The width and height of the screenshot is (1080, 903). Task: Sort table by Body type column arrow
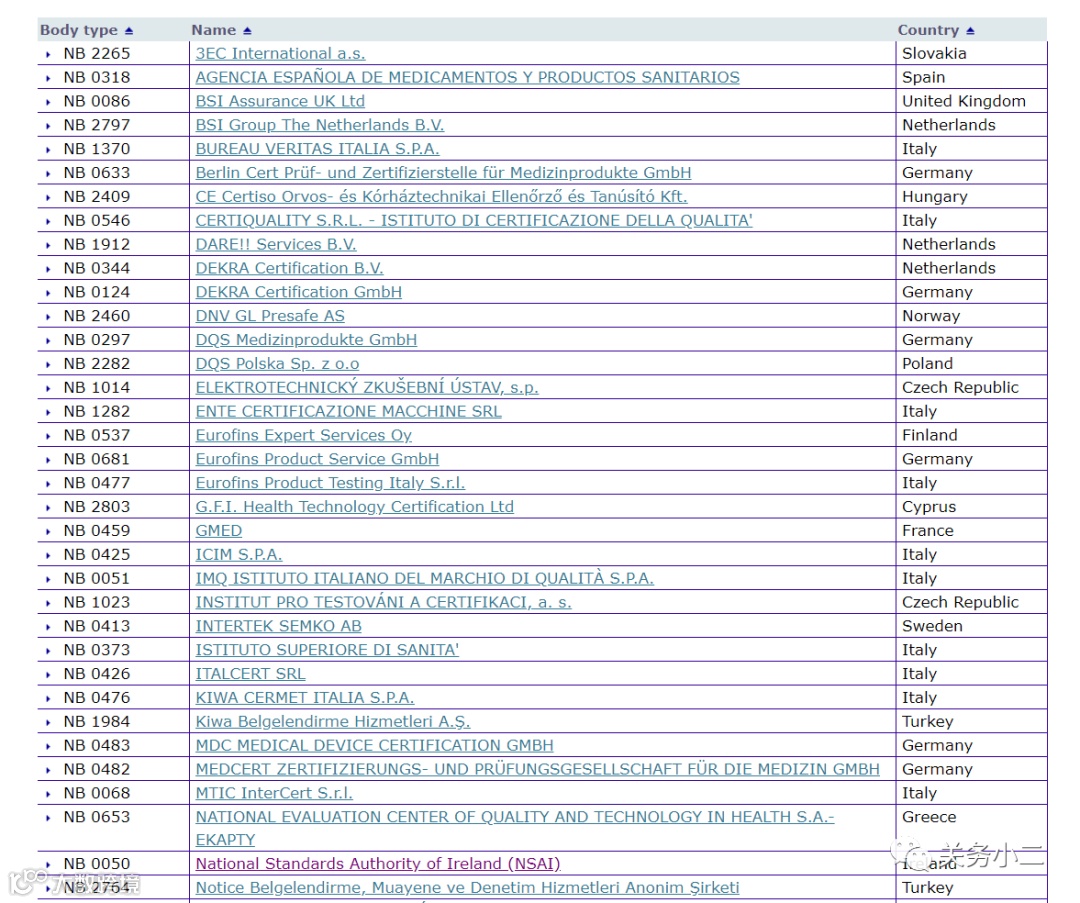click(x=129, y=31)
